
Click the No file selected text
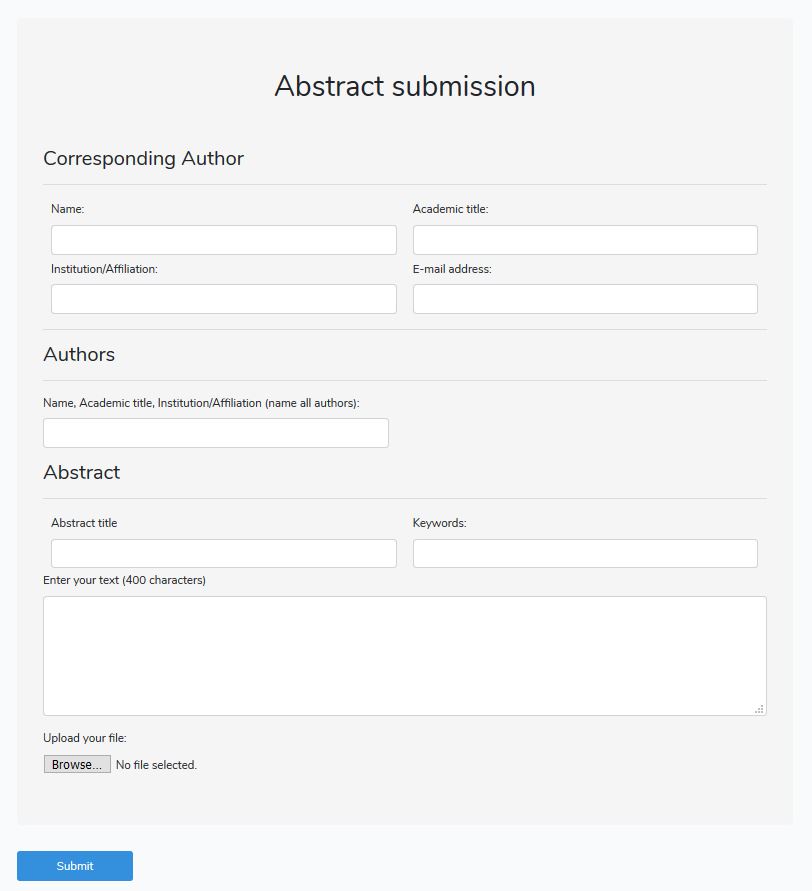pyautogui.click(x=155, y=764)
